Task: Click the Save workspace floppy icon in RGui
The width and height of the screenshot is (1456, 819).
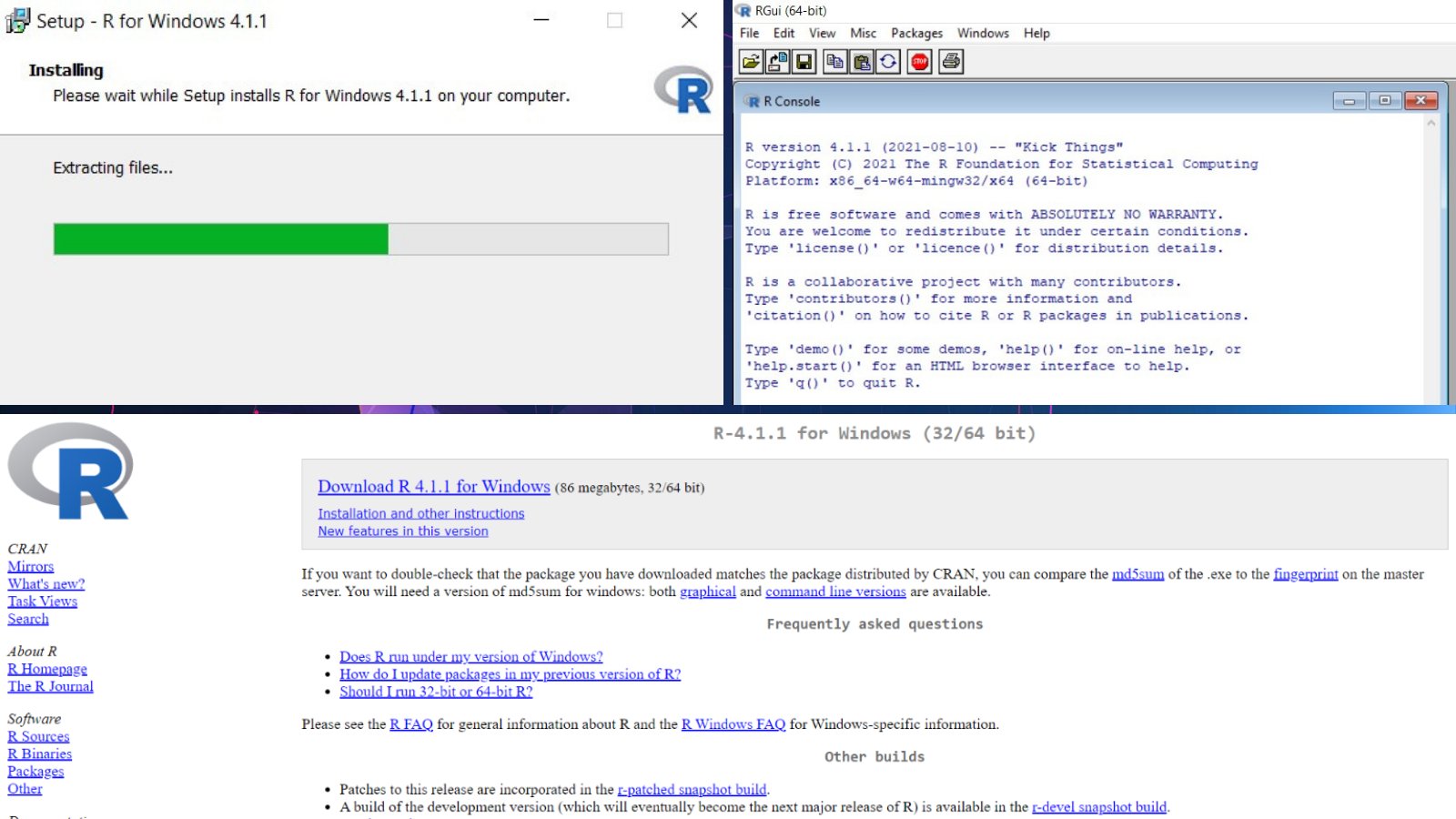Action: tap(804, 62)
